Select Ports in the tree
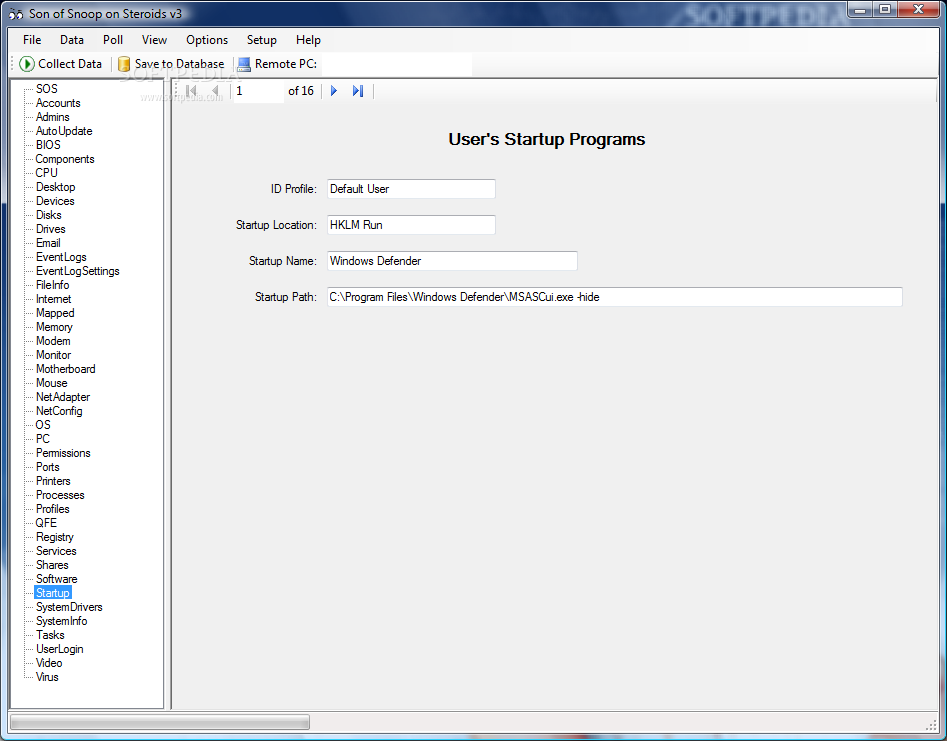The image size is (947, 741). 48,467
